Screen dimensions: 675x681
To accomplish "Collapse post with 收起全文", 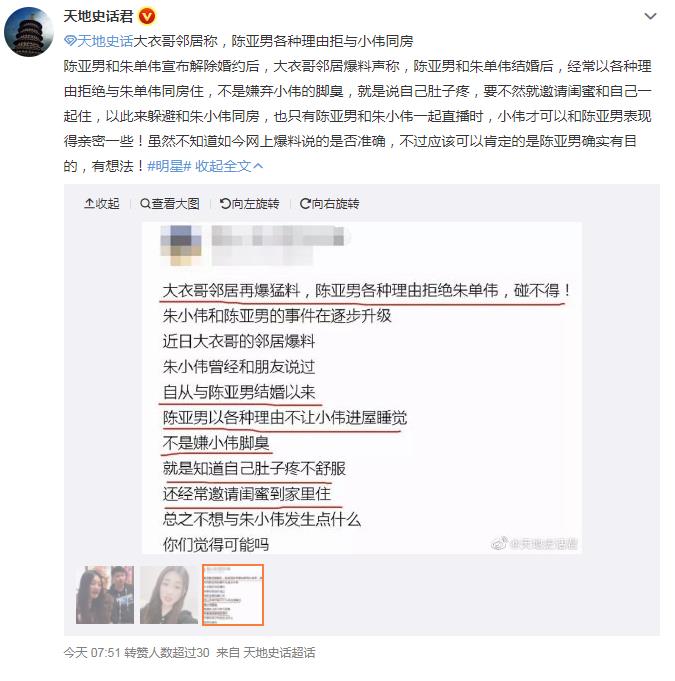I will pos(229,166).
